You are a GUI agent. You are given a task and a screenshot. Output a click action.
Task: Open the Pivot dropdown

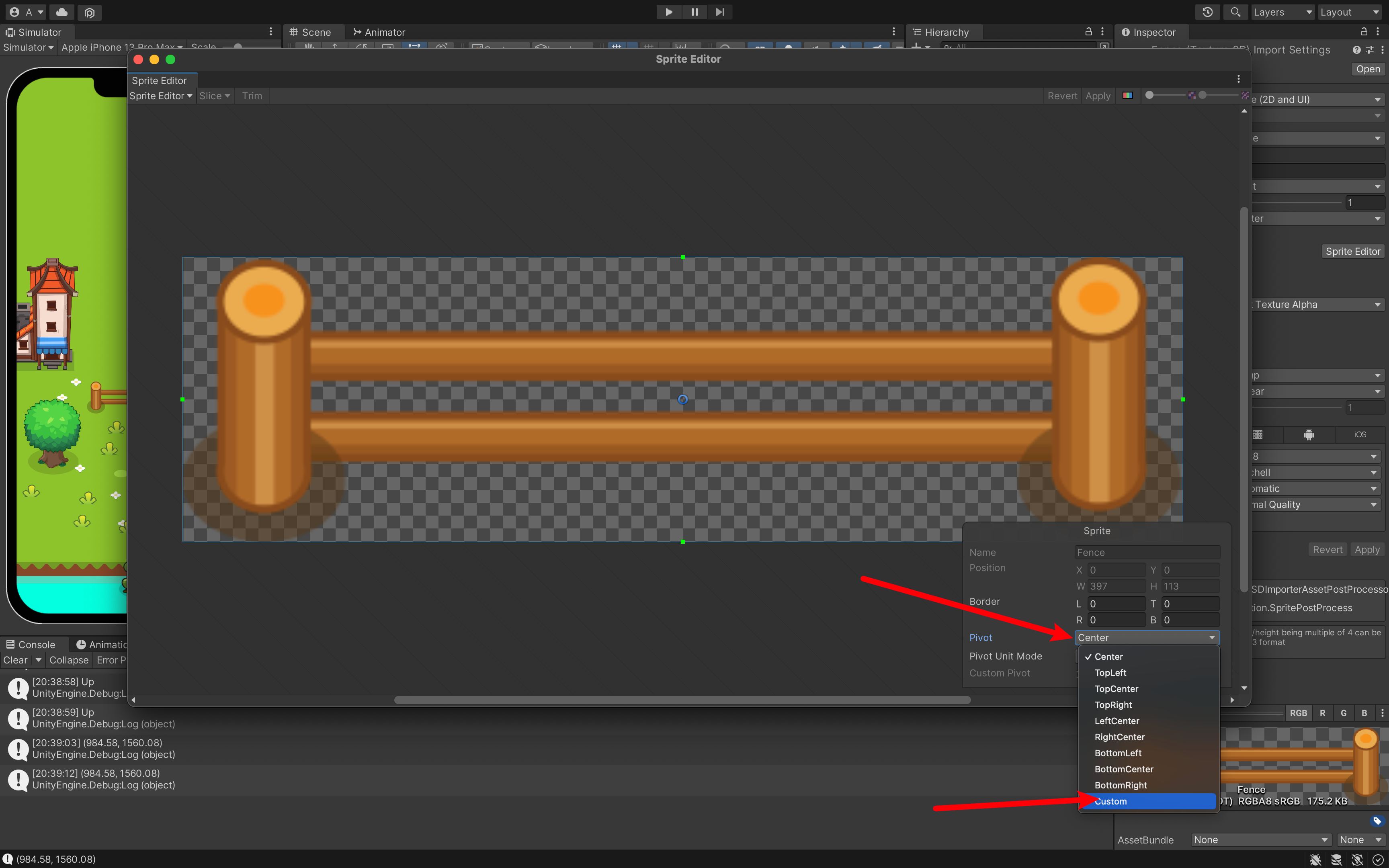[1147, 637]
